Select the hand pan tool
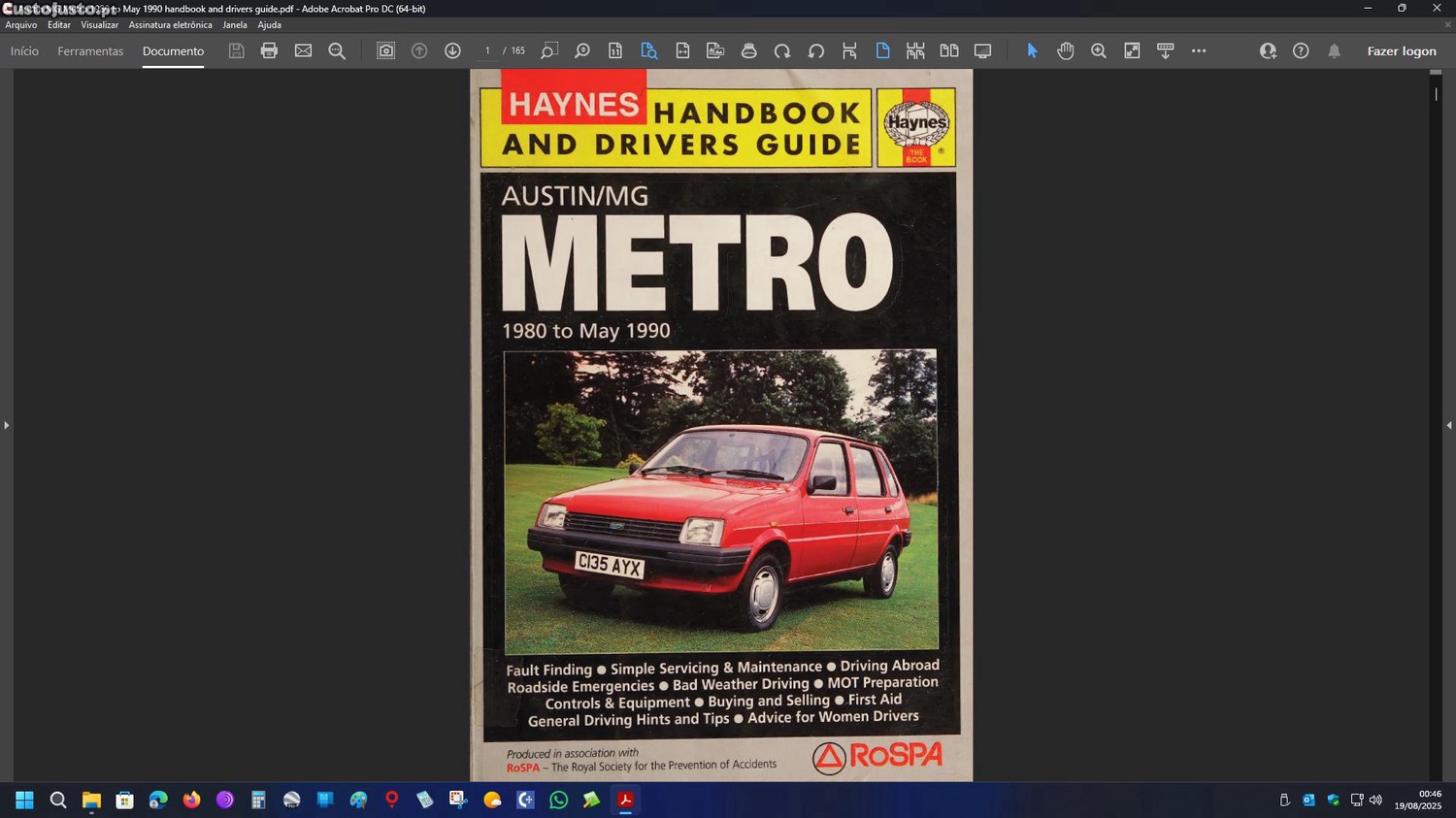1456x818 pixels. click(1066, 50)
